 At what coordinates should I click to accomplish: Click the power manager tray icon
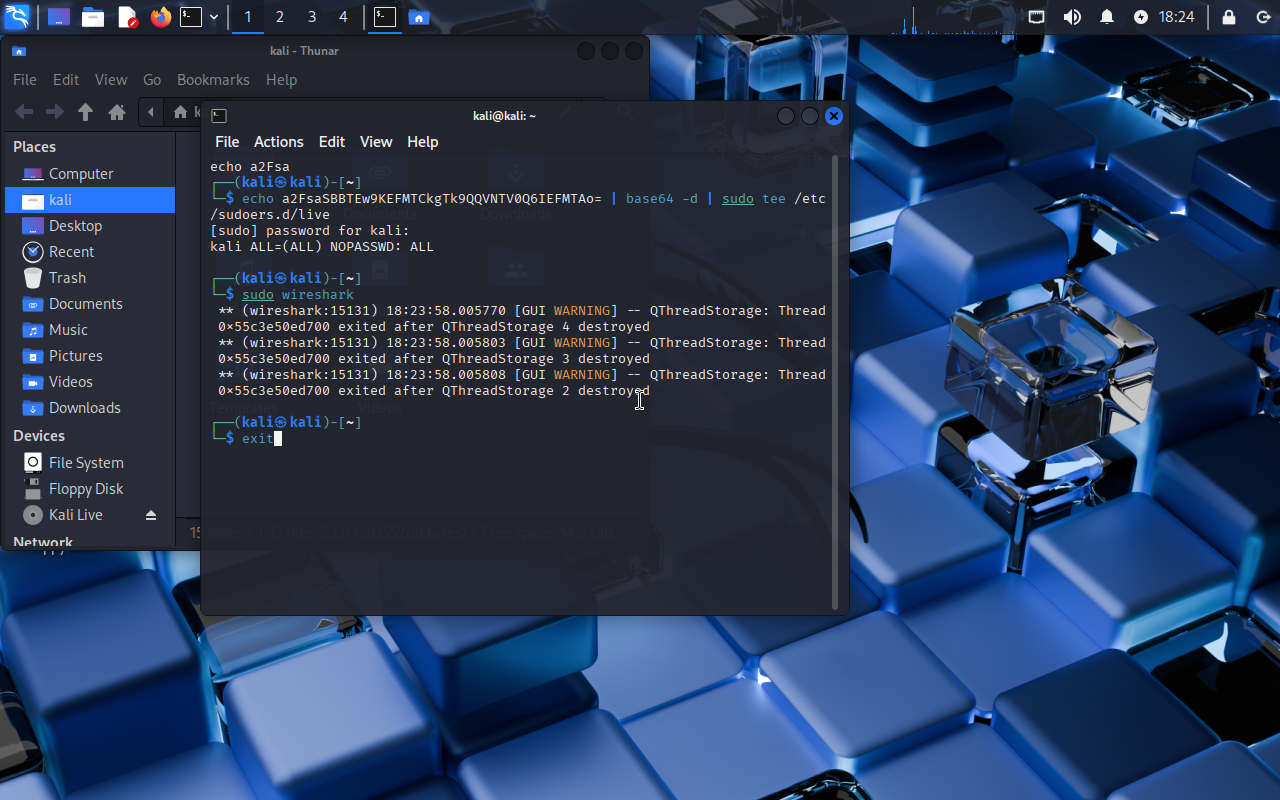(1141, 17)
